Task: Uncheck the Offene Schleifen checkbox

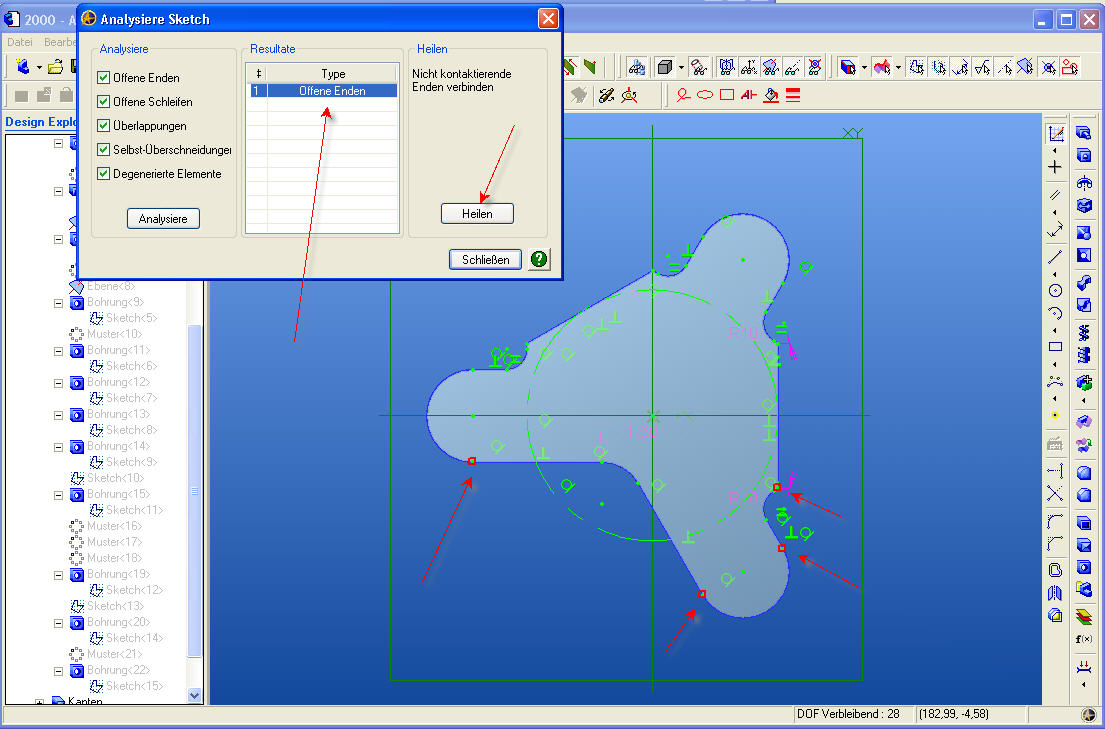Action: click(x=104, y=102)
